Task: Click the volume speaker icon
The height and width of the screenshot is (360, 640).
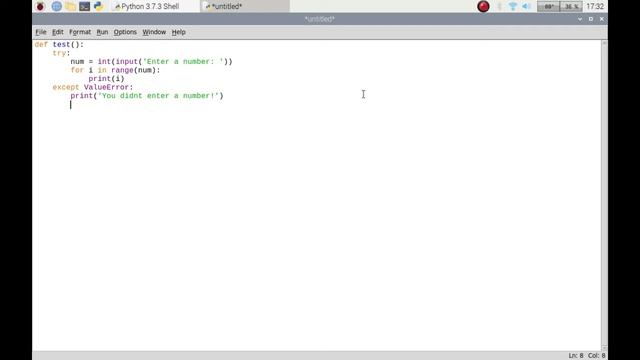Action: click(x=526, y=7)
